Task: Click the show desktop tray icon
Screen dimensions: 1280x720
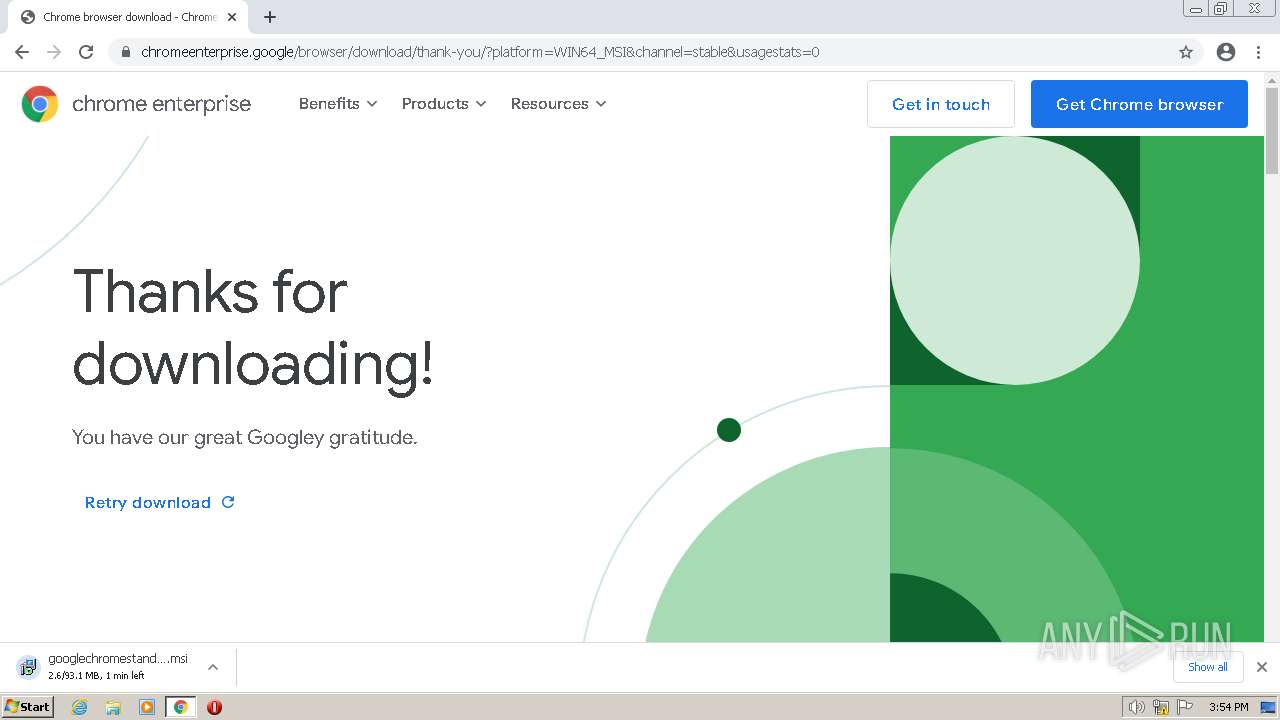Action: 1268,707
